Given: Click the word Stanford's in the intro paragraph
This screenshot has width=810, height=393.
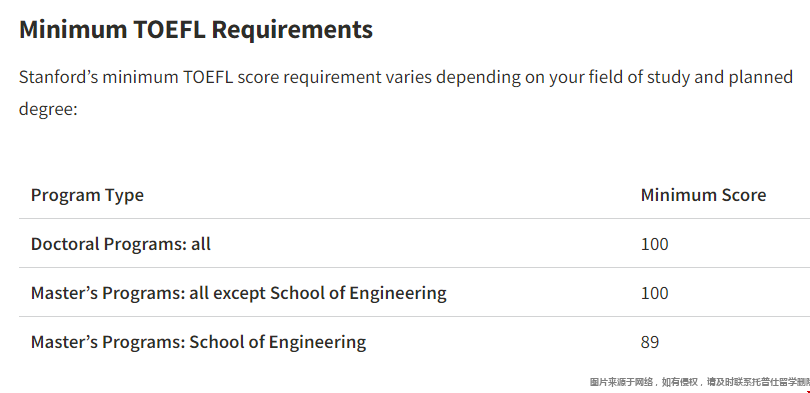Looking at the screenshot, I should pos(58,77).
